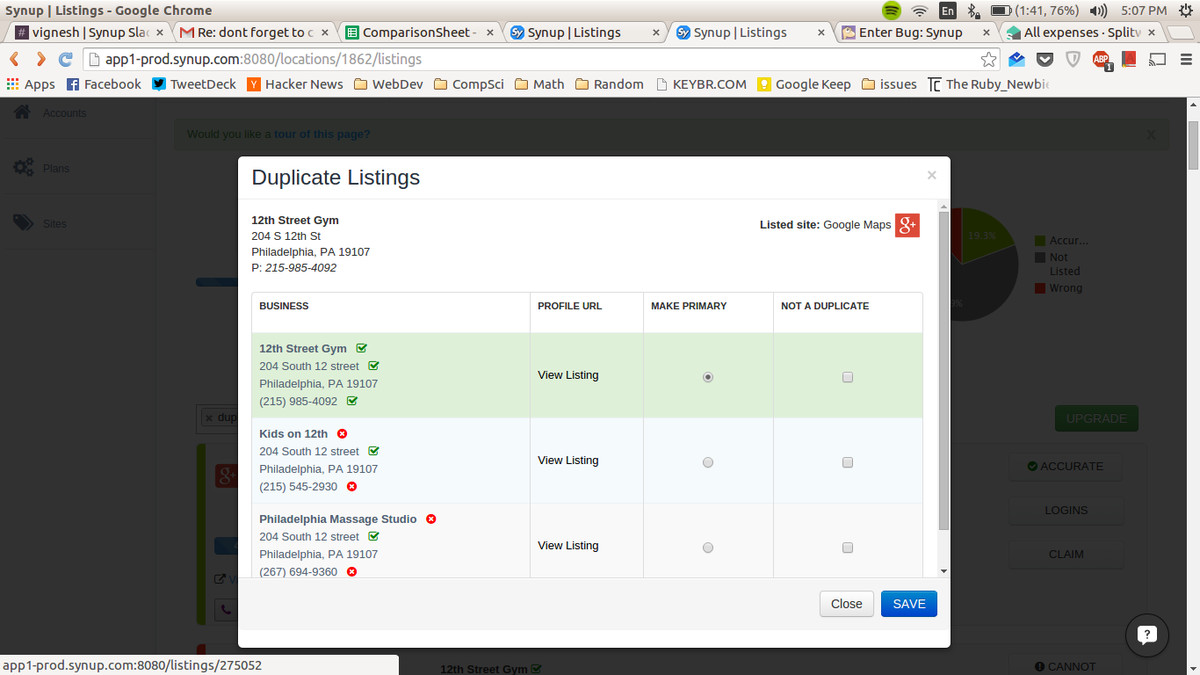1200x675 pixels.
Task: Click the Bluetooth tray icon
Action: tap(971, 10)
